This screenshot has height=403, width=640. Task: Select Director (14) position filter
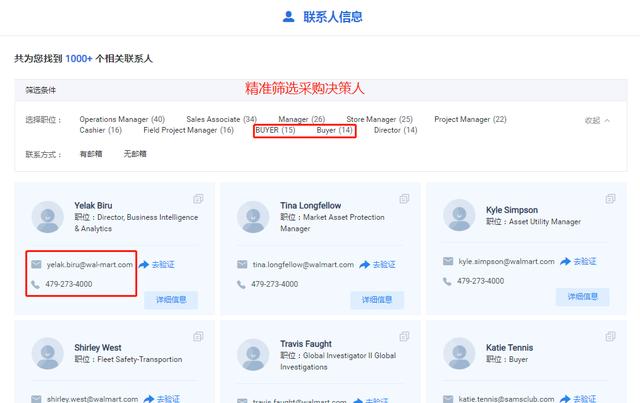point(396,130)
